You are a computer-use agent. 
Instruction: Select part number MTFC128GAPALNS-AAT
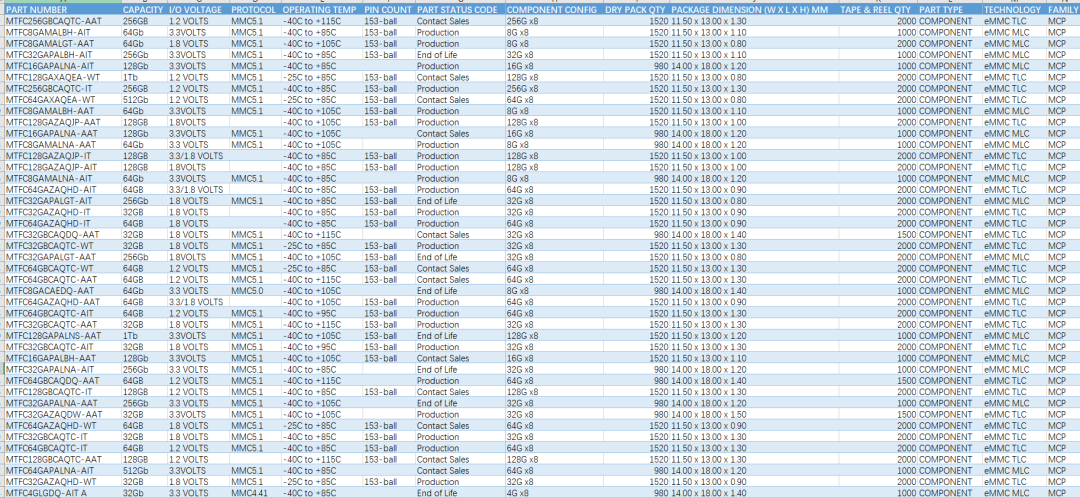pyautogui.click(x=62, y=335)
